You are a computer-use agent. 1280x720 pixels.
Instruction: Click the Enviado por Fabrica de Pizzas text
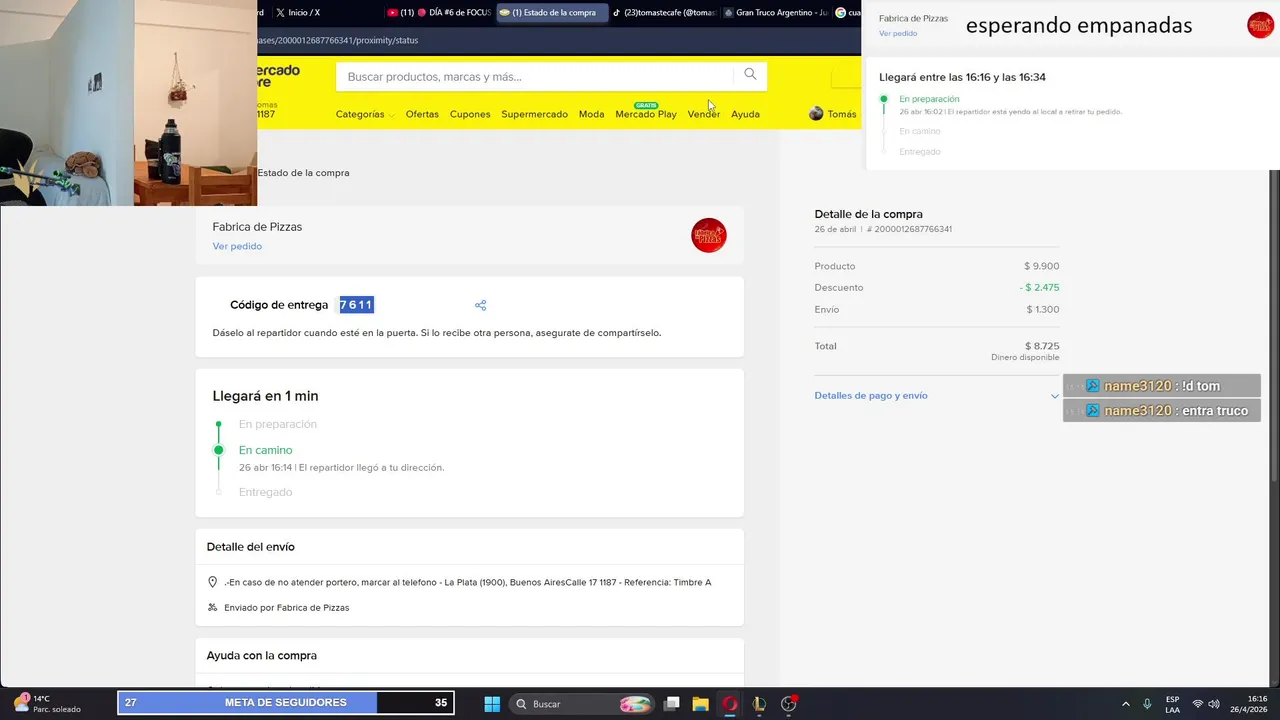(286, 608)
